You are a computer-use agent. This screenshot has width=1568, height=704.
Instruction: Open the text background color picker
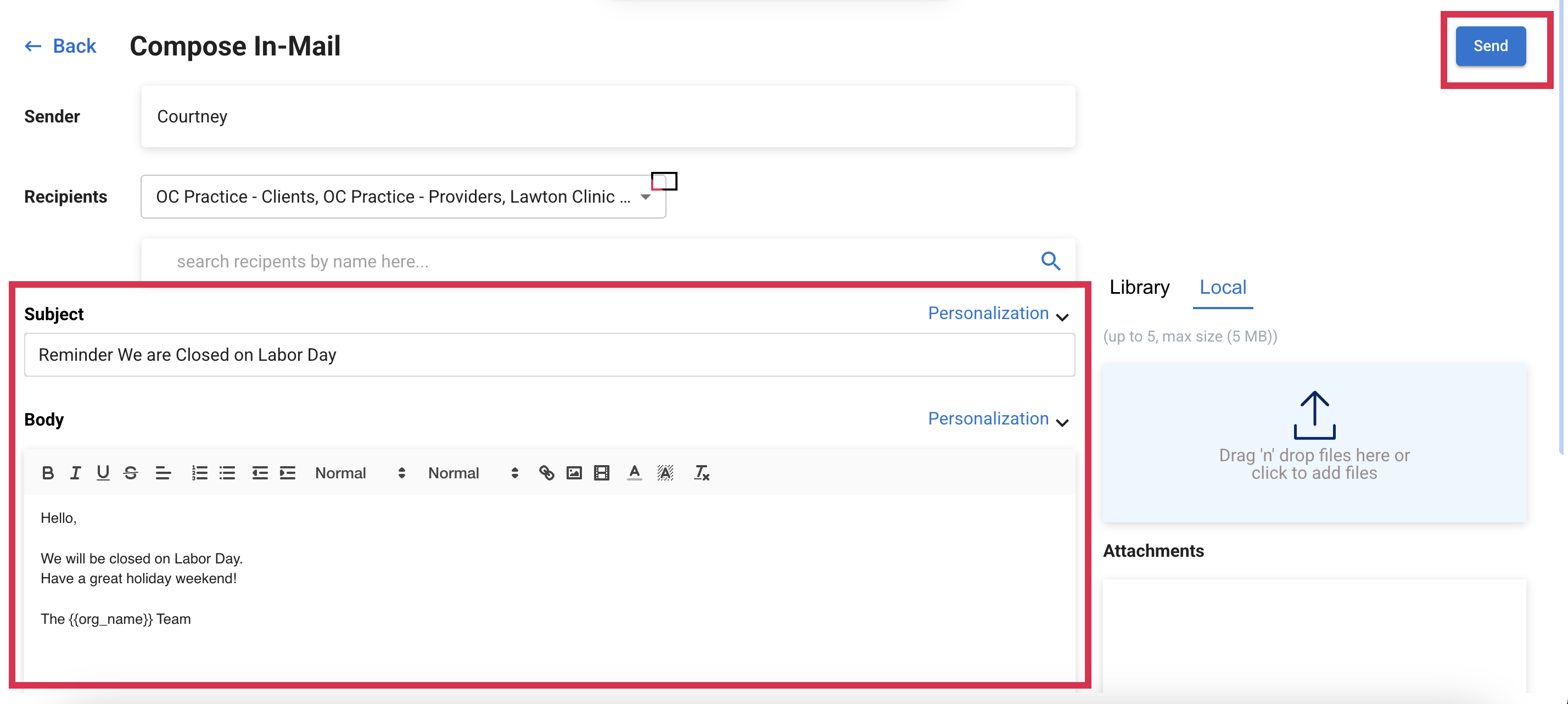(x=665, y=473)
